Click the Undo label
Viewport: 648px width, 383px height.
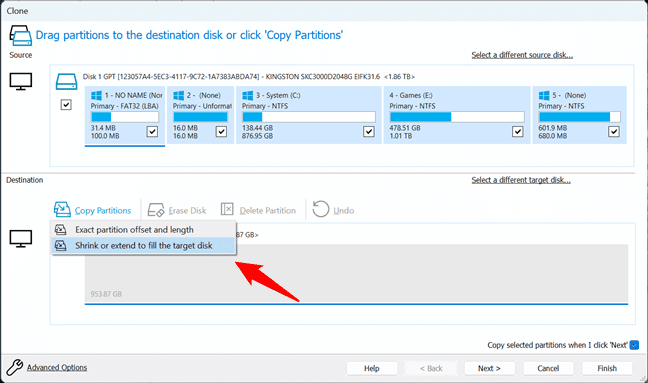(x=344, y=211)
